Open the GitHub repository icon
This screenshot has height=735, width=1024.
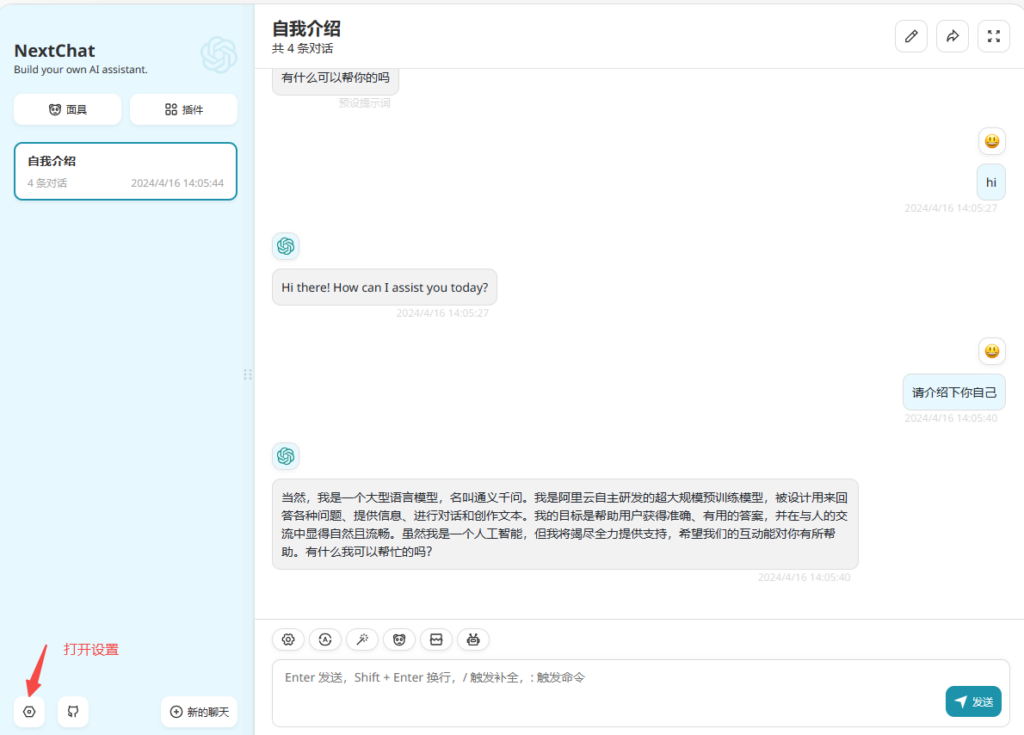click(72, 711)
